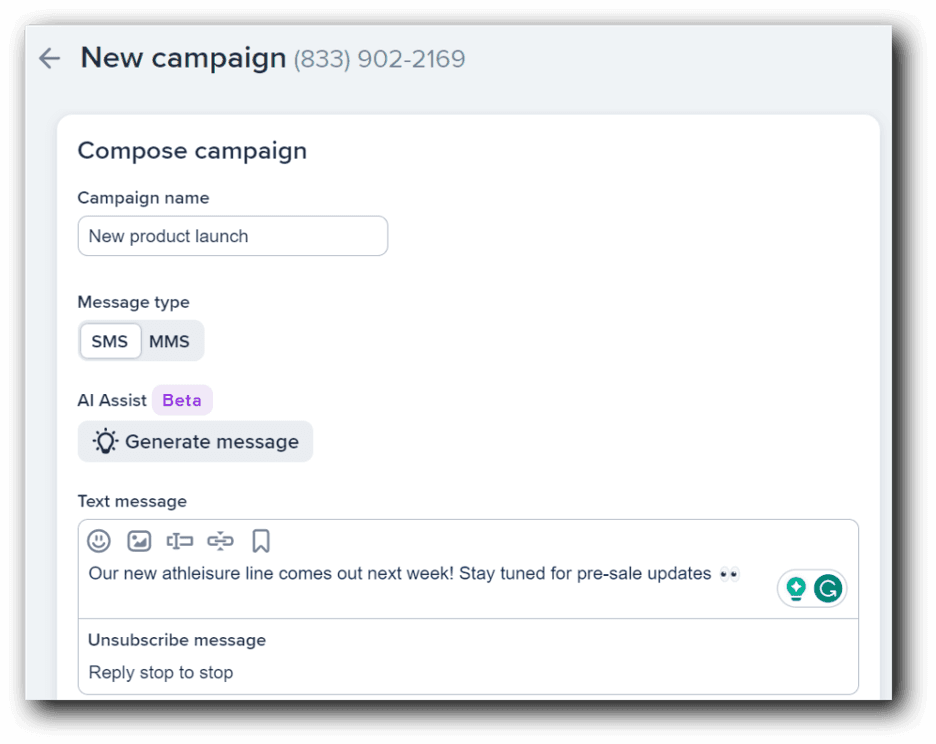
Task: Select the New campaign page title
Action: point(182,58)
